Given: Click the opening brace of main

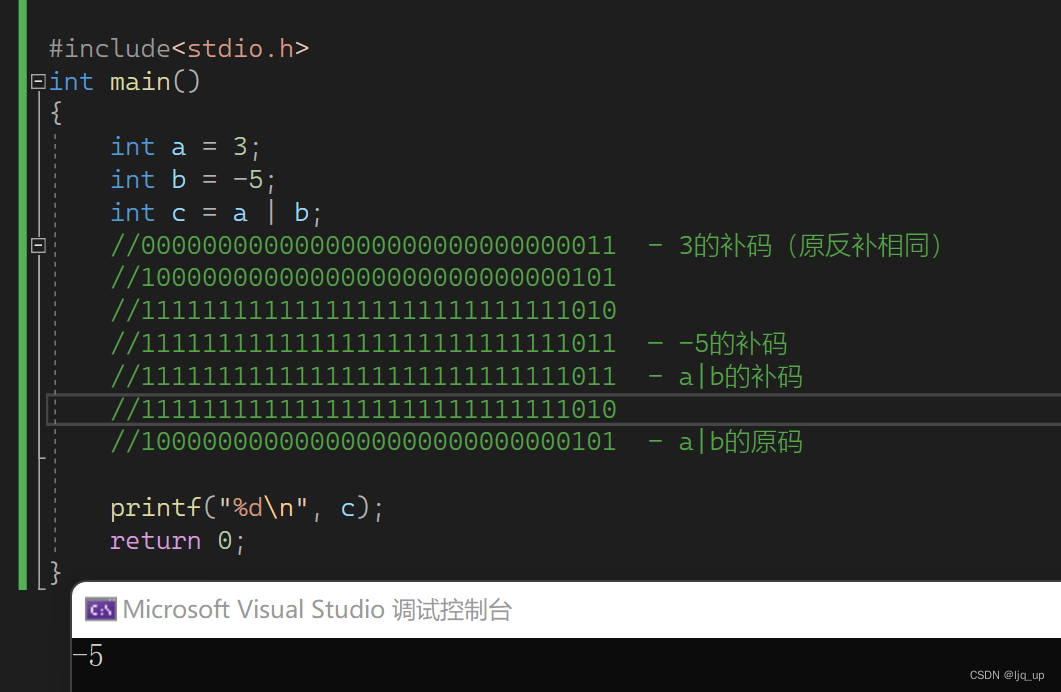Looking at the screenshot, I should tap(56, 112).
